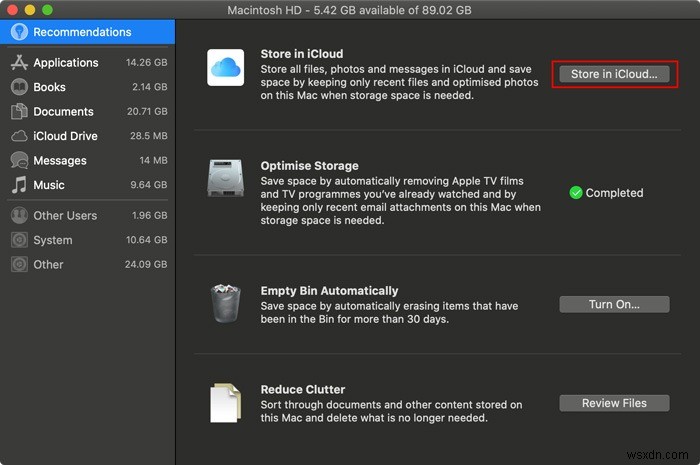Image resolution: width=700 pixels, height=465 pixels.
Task: Minimize the window with yellow button
Action: [30, 10]
